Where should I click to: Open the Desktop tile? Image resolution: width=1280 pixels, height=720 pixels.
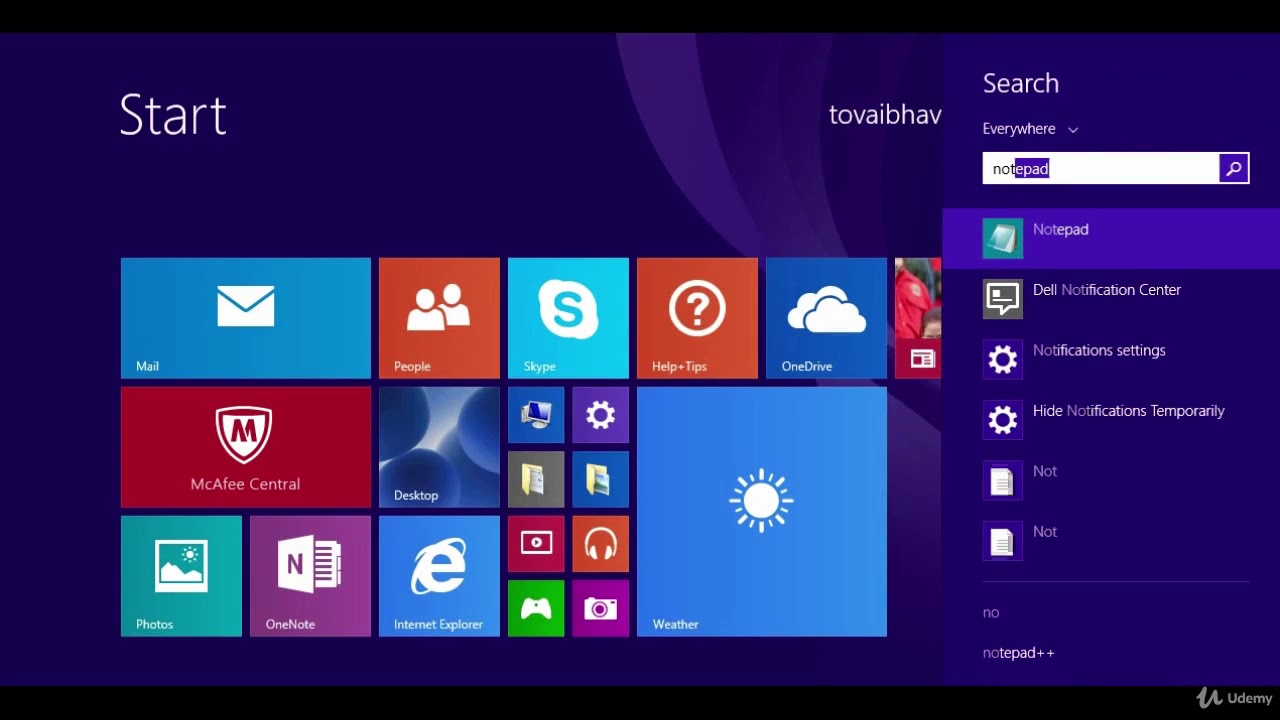tap(439, 447)
